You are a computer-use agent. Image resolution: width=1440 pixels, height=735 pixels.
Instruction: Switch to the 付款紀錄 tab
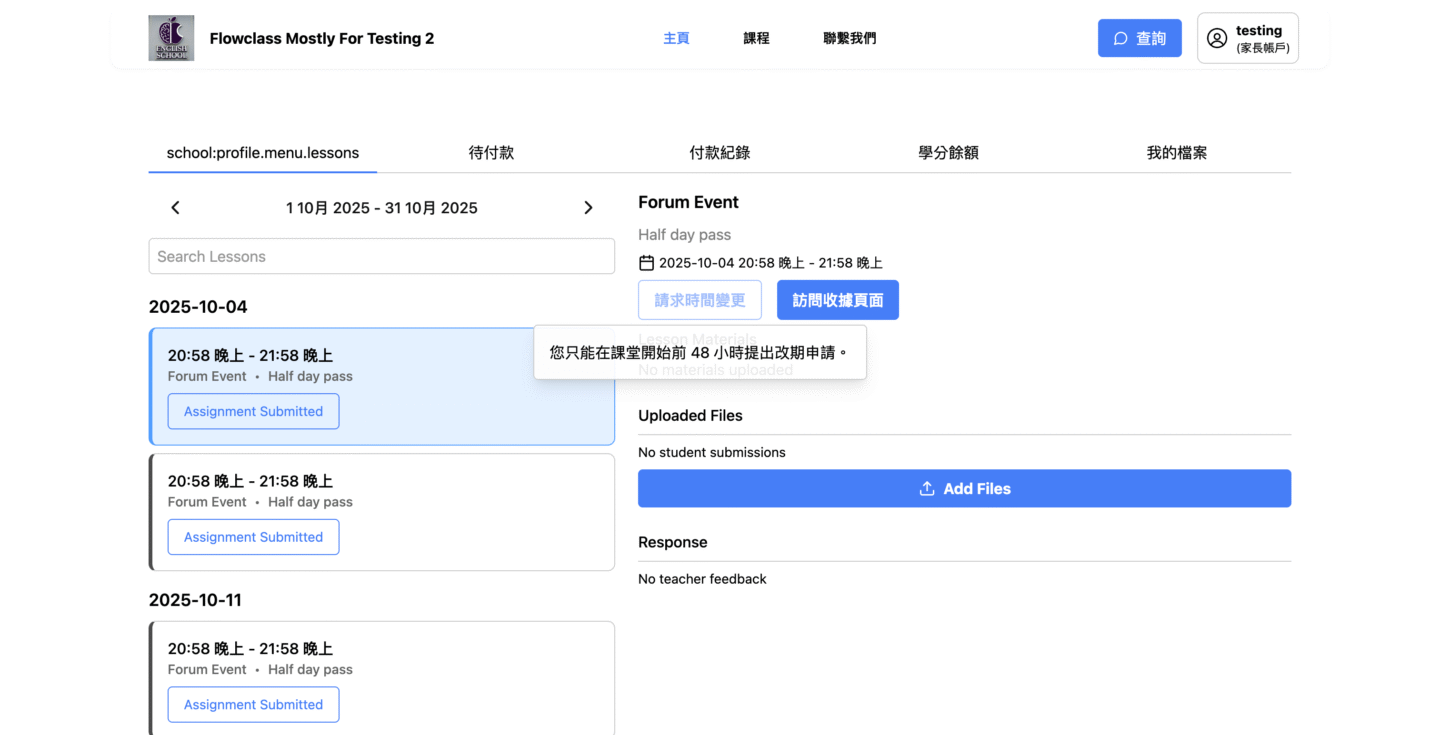(719, 153)
